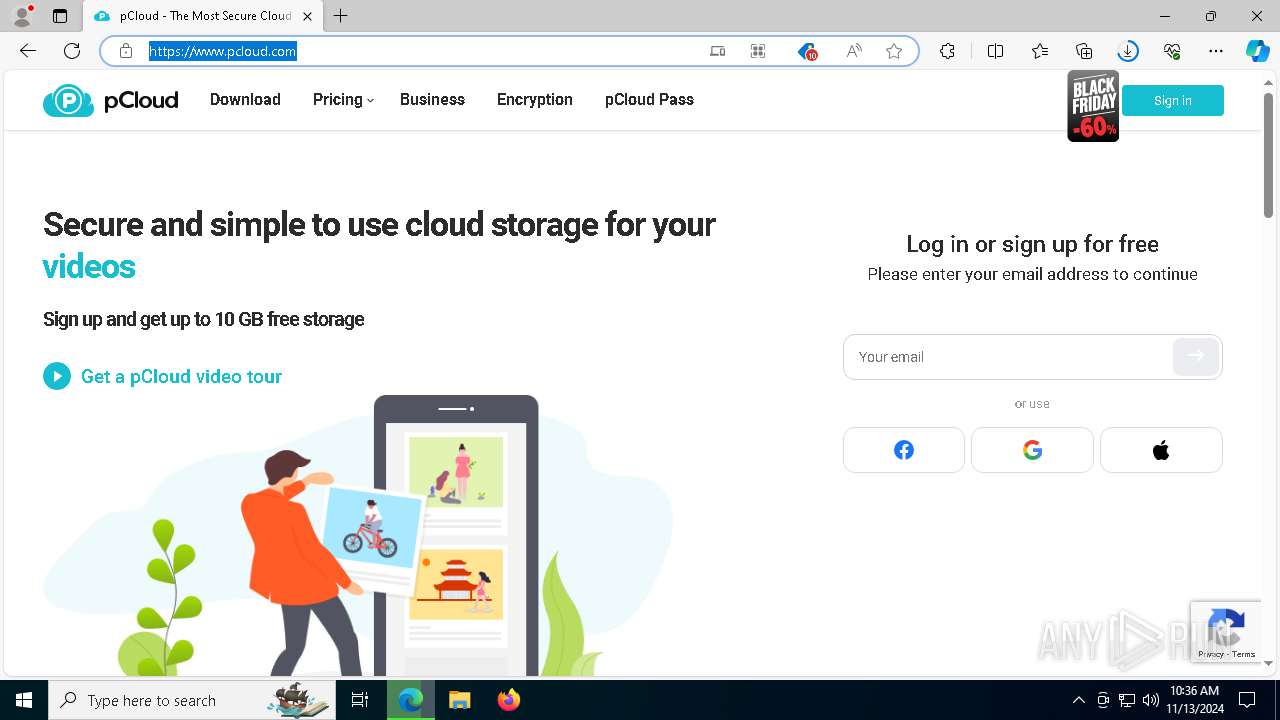Open Microsoft Edge taskbar icon

coord(411,700)
